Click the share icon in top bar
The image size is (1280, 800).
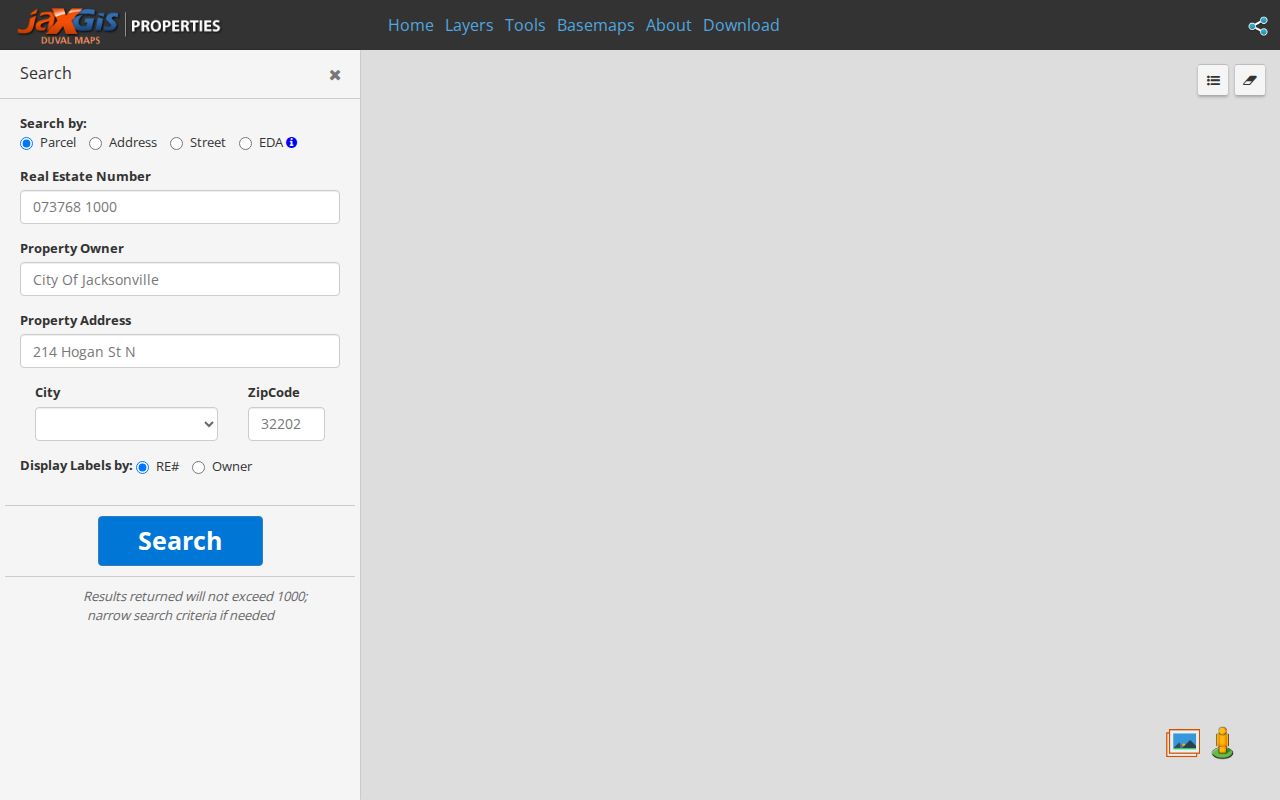pyautogui.click(x=1258, y=26)
